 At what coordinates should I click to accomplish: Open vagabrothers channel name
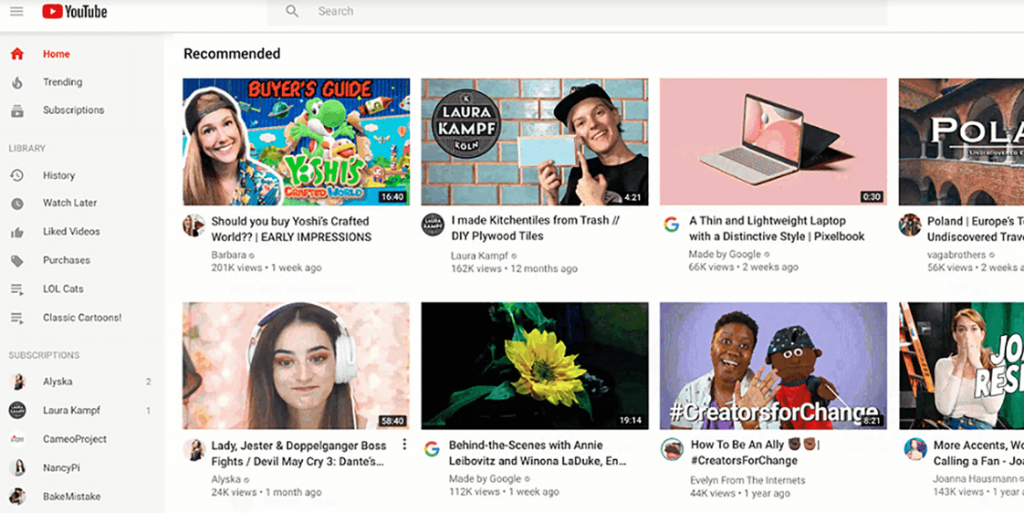[x=956, y=255]
